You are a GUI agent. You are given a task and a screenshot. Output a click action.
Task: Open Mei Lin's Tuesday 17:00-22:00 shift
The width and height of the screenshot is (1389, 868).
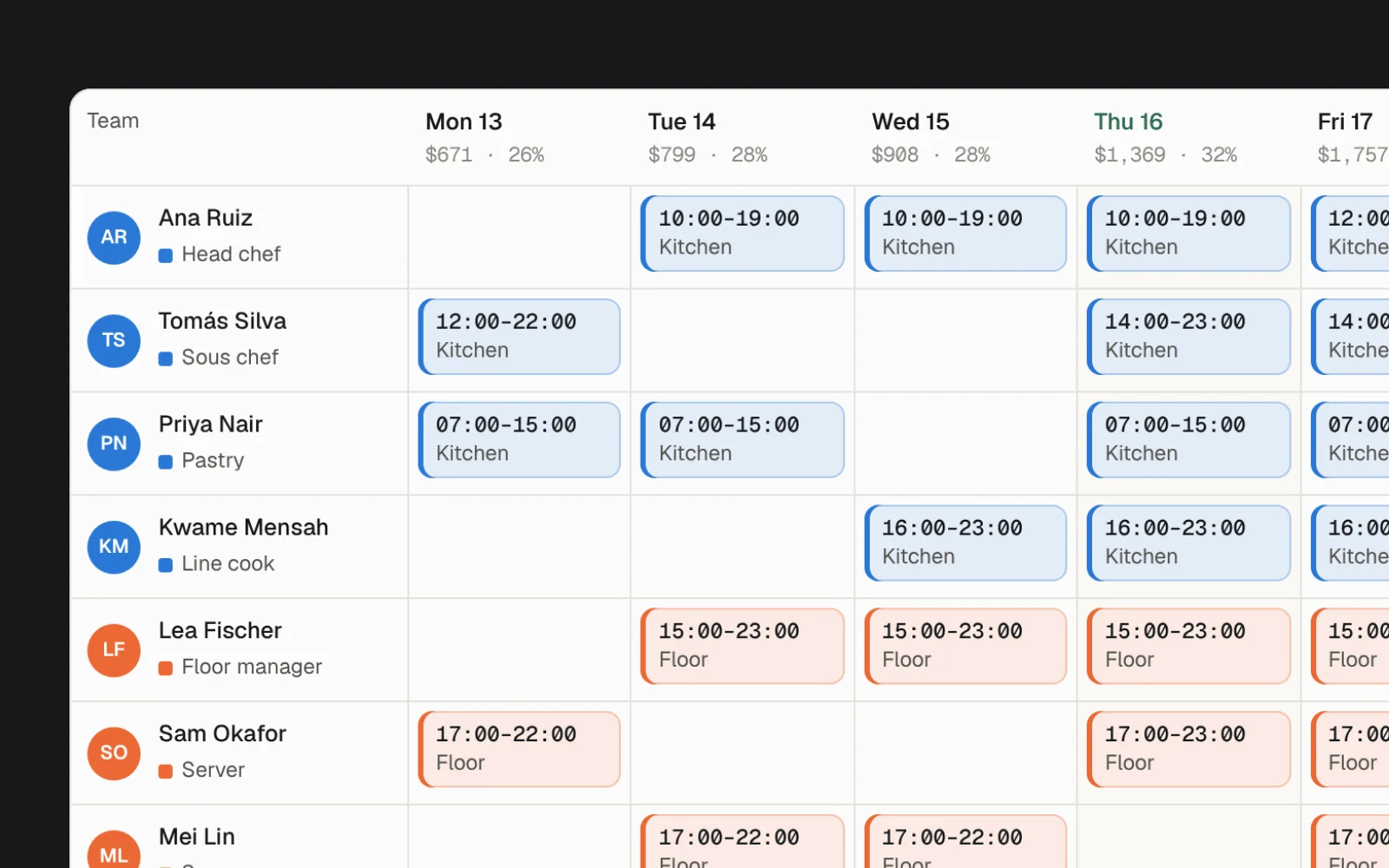click(x=742, y=842)
